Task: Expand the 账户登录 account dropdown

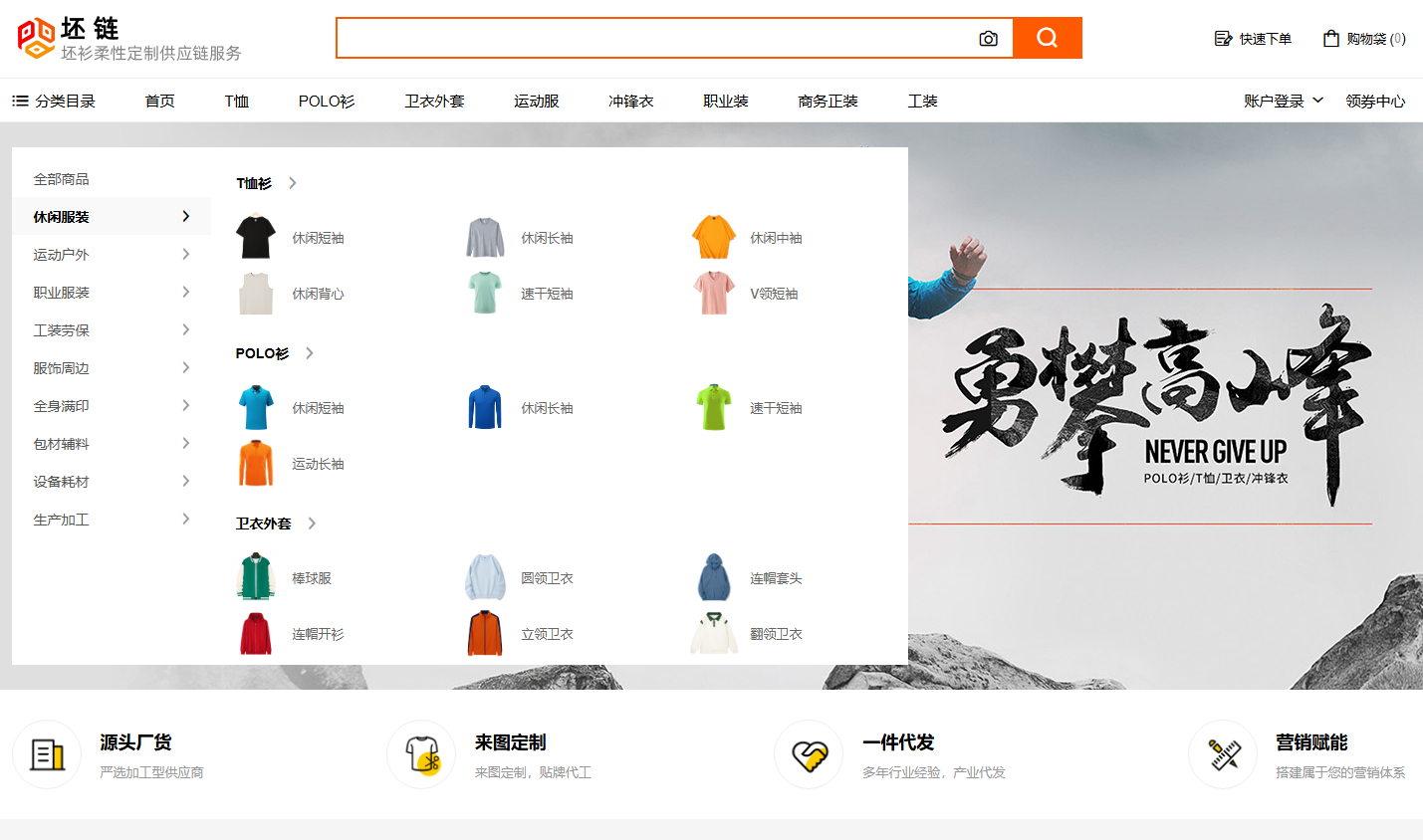Action: point(1284,100)
